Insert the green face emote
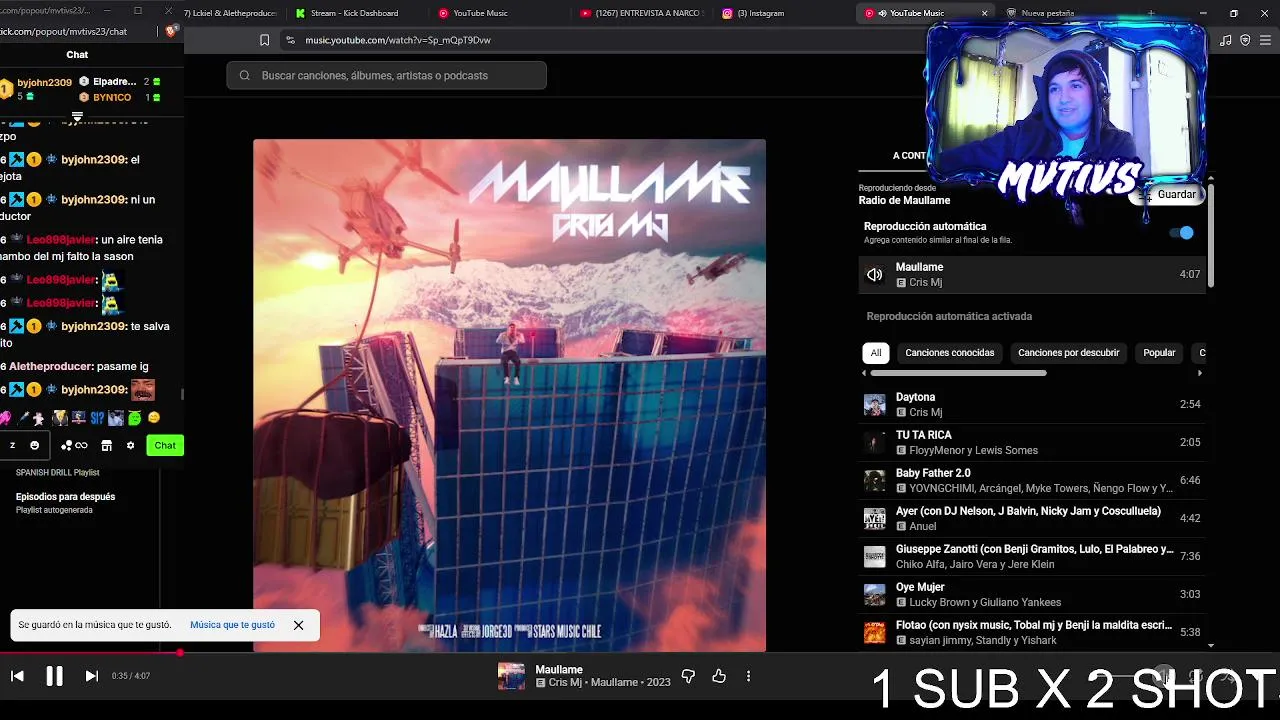This screenshot has width=1280, height=720. [x=134, y=418]
